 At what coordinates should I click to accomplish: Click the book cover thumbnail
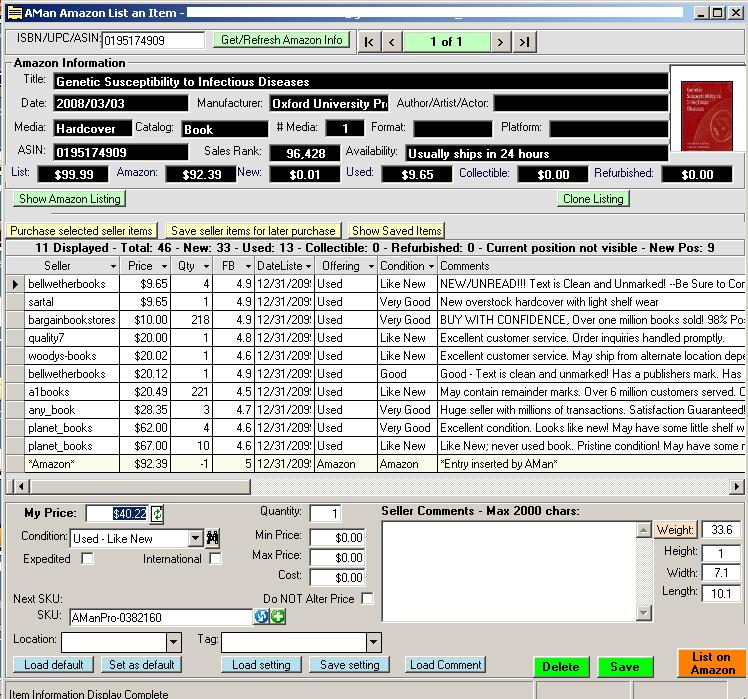click(706, 116)
